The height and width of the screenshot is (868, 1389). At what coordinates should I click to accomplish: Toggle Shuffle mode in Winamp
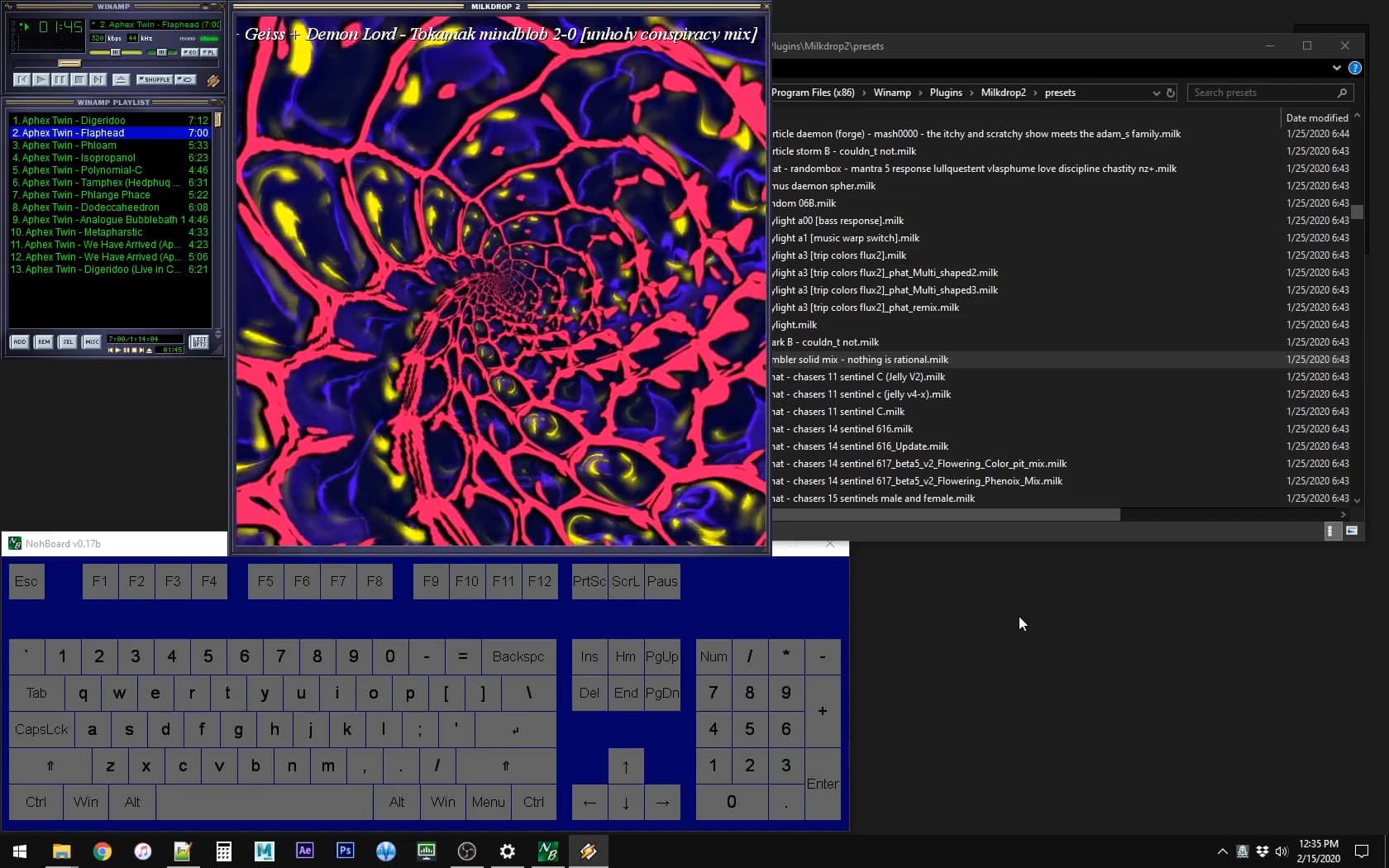coord(154,79)
